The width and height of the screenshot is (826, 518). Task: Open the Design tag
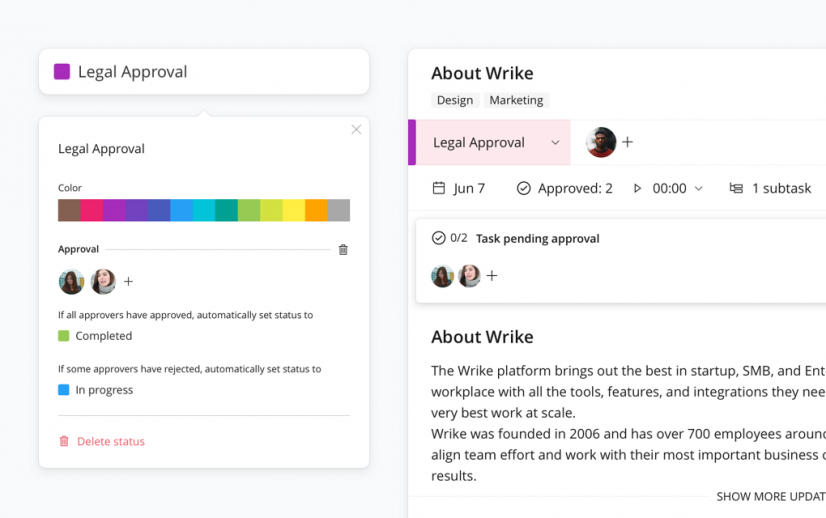tap(455, 100)
